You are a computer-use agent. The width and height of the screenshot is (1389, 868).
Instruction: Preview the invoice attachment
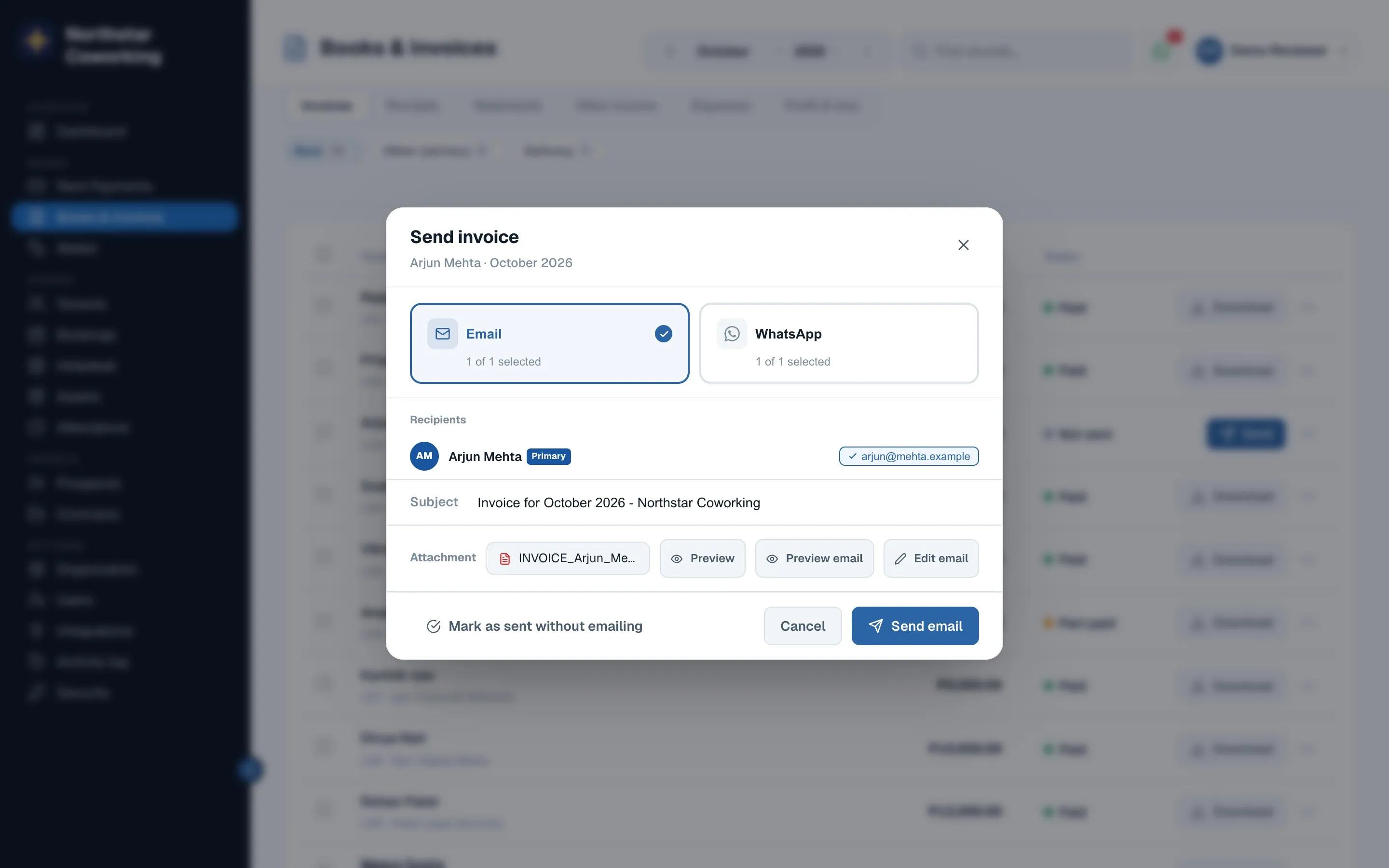(x=702, y=558)
